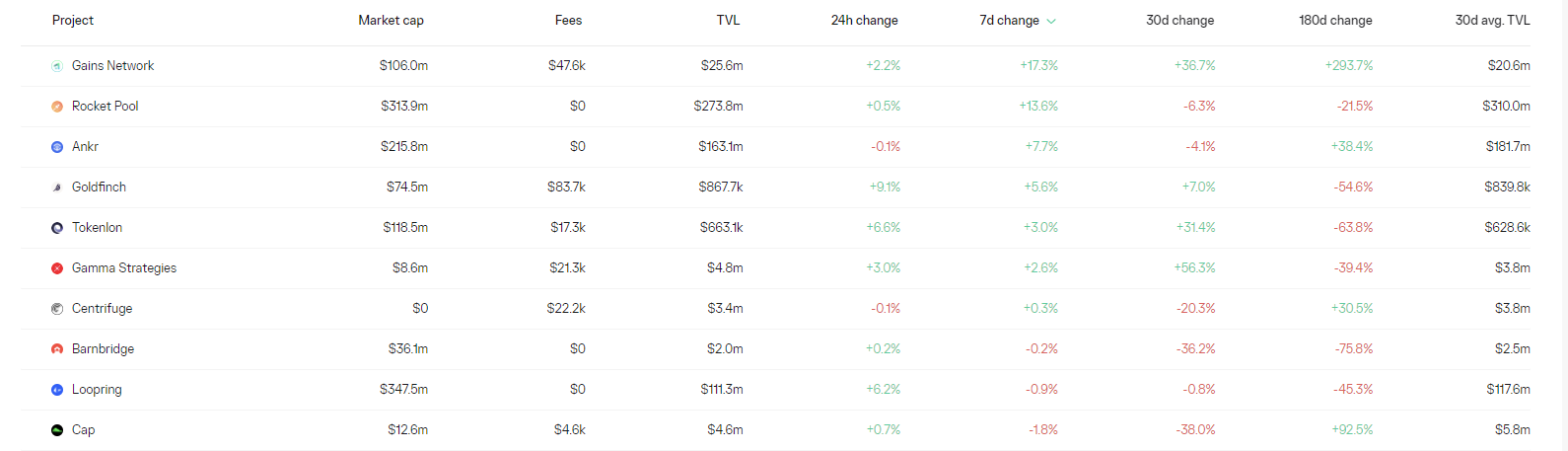Click the Centrifuge project icon

point(57,309)
